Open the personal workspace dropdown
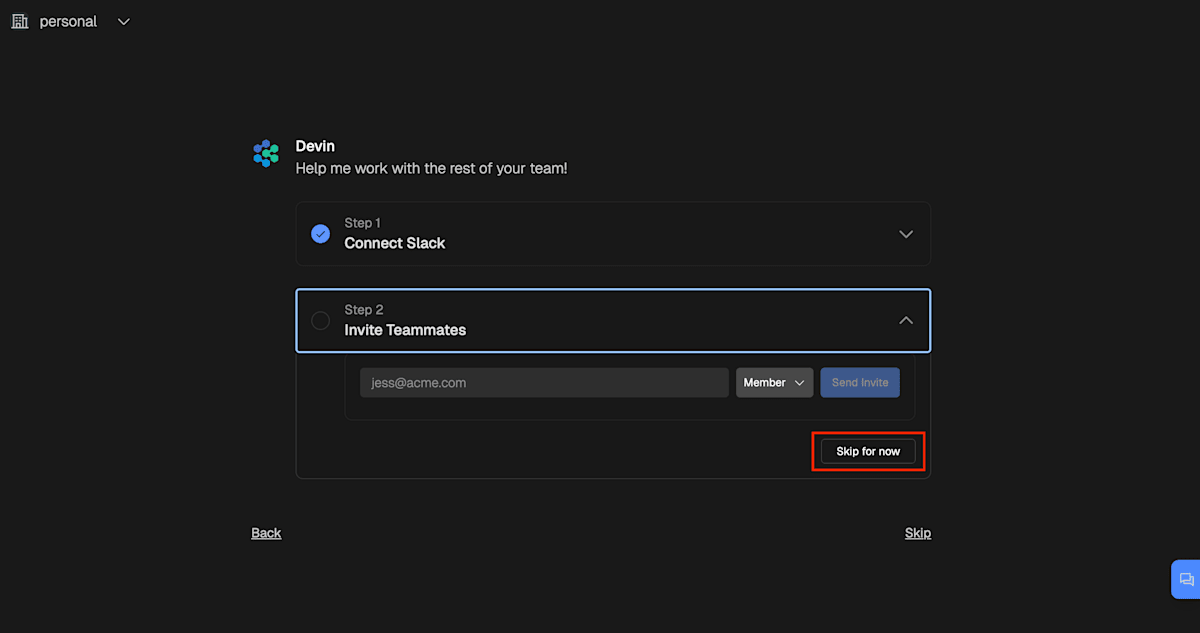The width and height of the screenshot is (1200, 633). (71, 21)
